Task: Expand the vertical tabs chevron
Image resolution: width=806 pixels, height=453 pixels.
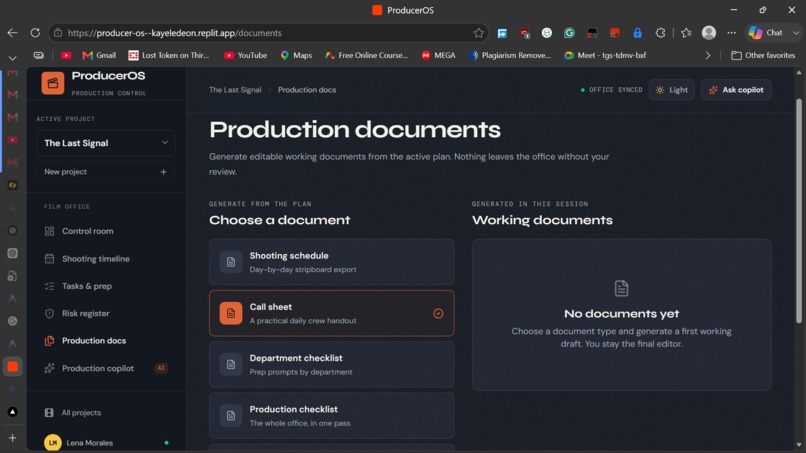Action: (12, 58)
